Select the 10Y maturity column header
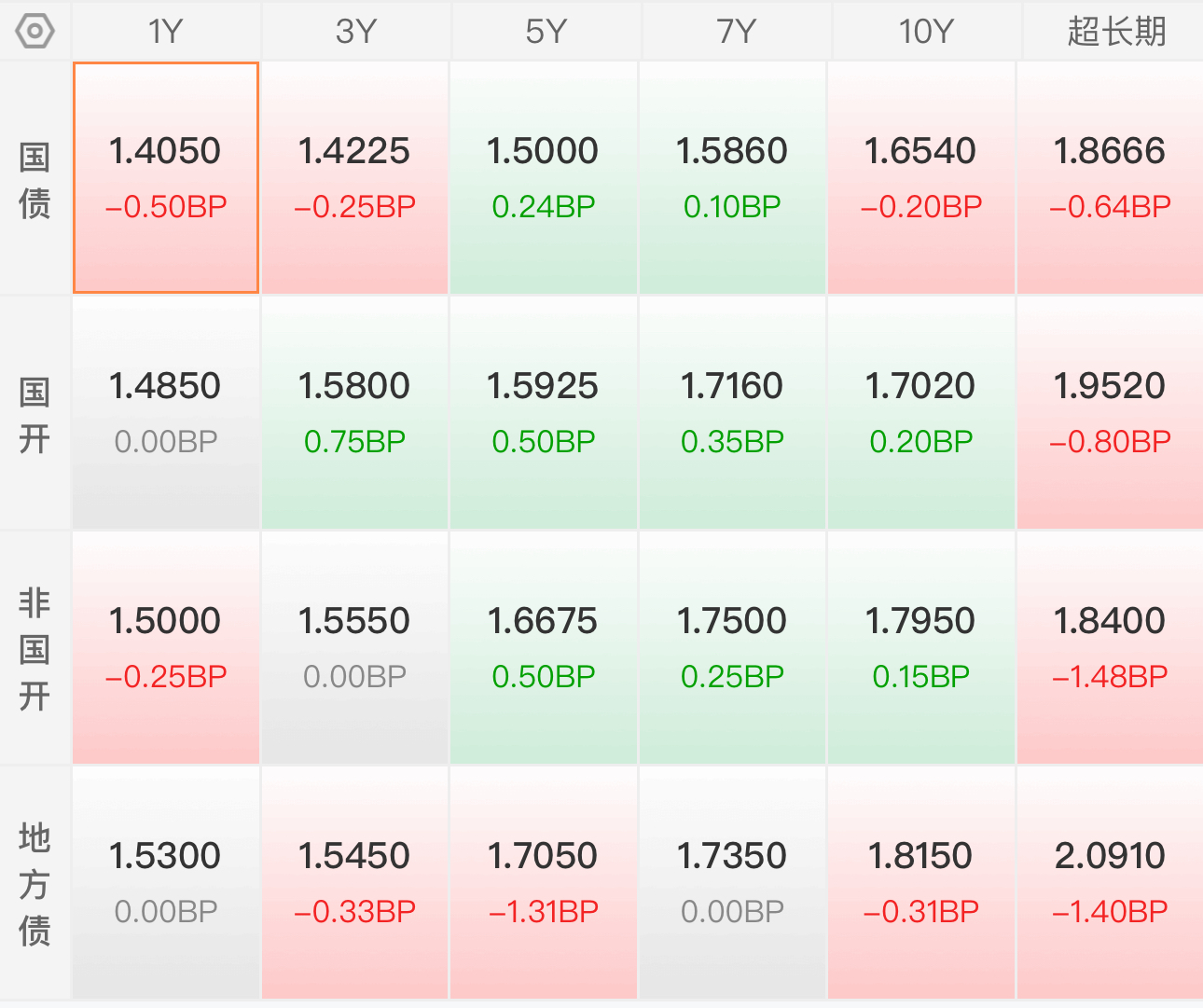The height and width of the screenshot is (1008, 1203). click(925, 31)
